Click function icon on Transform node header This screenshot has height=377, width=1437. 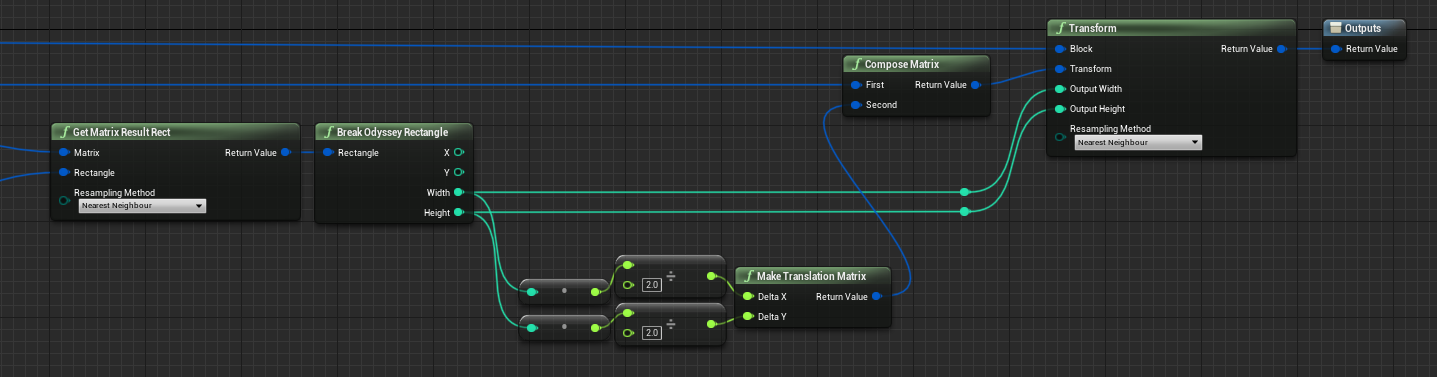click(1060, 28)
